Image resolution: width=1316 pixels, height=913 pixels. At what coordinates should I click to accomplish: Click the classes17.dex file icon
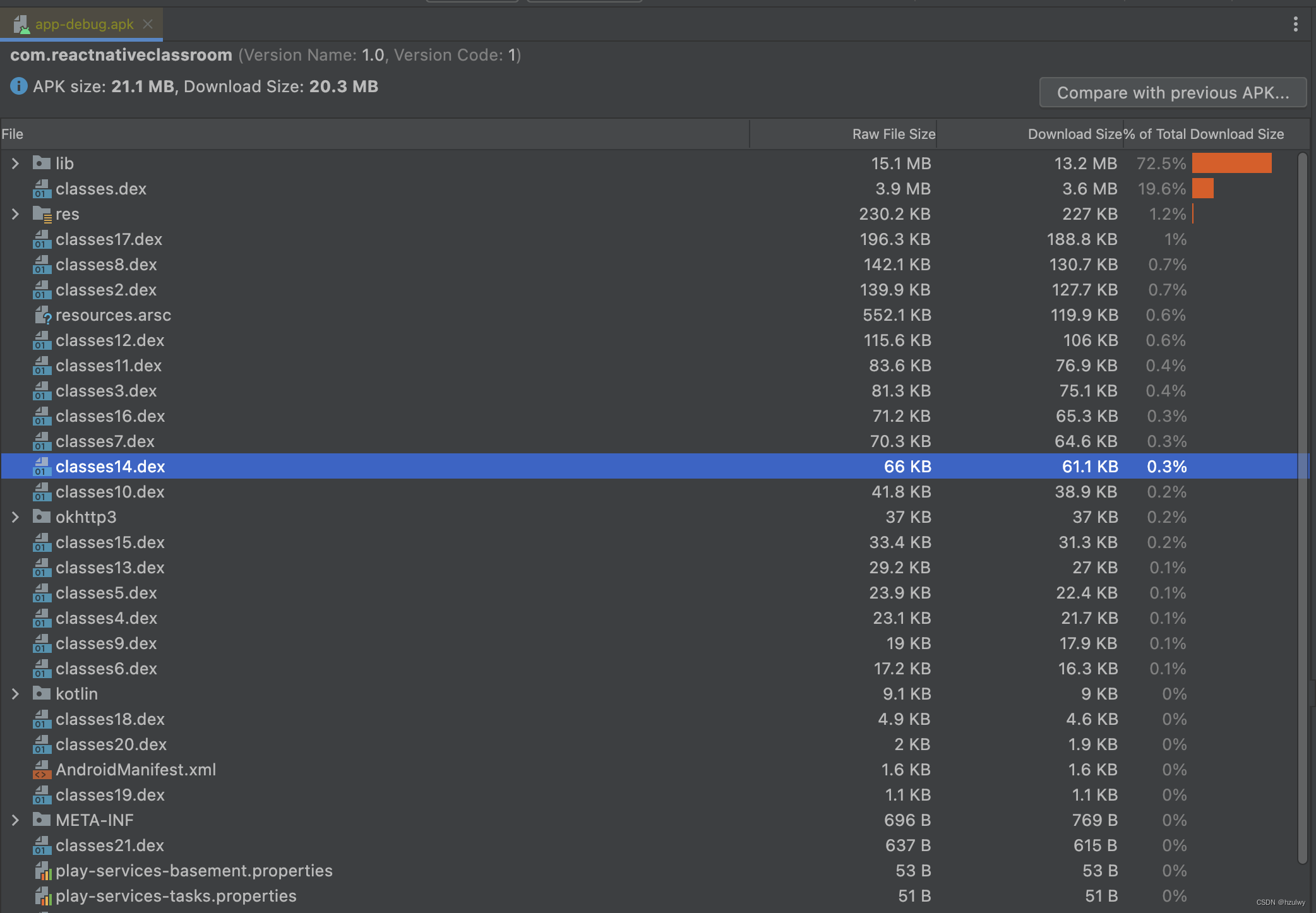coord(42,239)
